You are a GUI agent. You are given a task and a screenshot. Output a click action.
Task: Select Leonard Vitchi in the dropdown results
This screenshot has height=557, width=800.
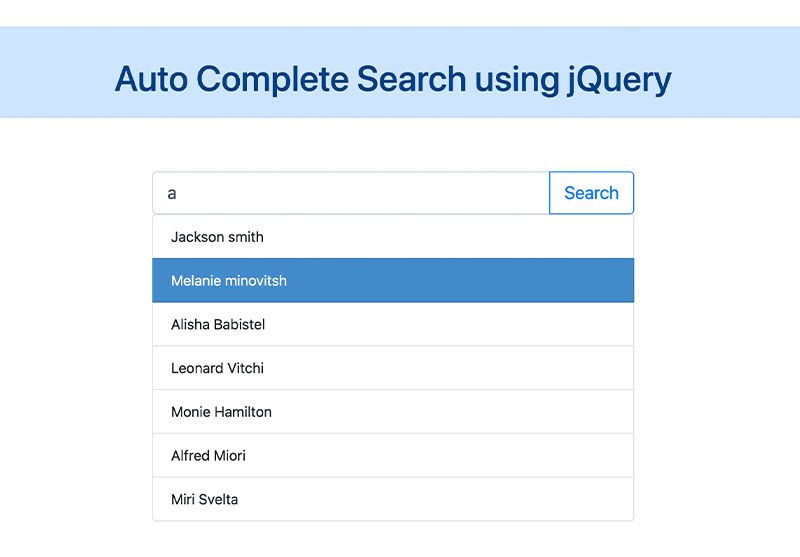[x=393, y=368]
